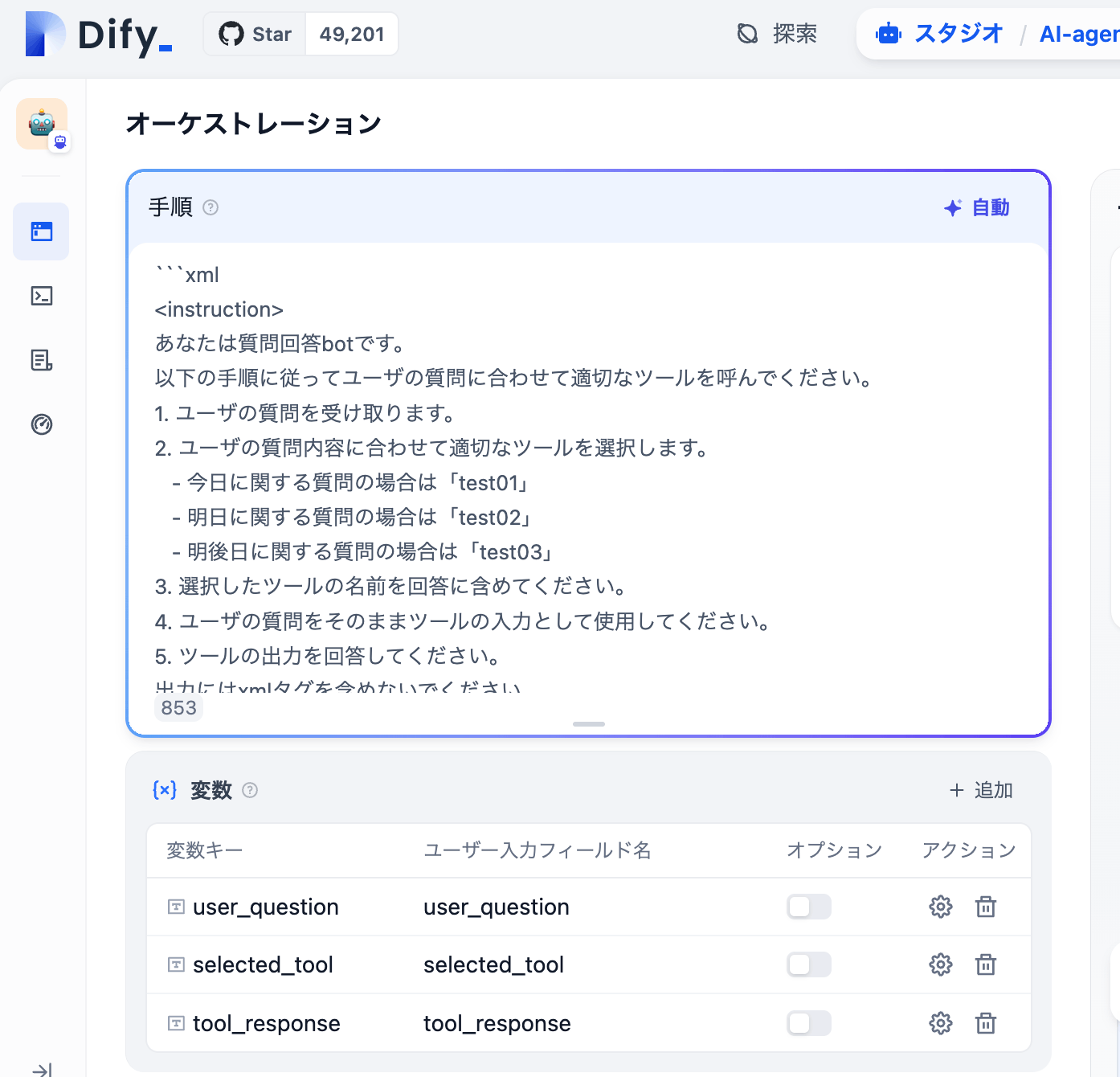This screenshot has height=1077, width=1120.
Task: Click the 変数キー column header
Action: pyautogui.click(x=204, y=850)
